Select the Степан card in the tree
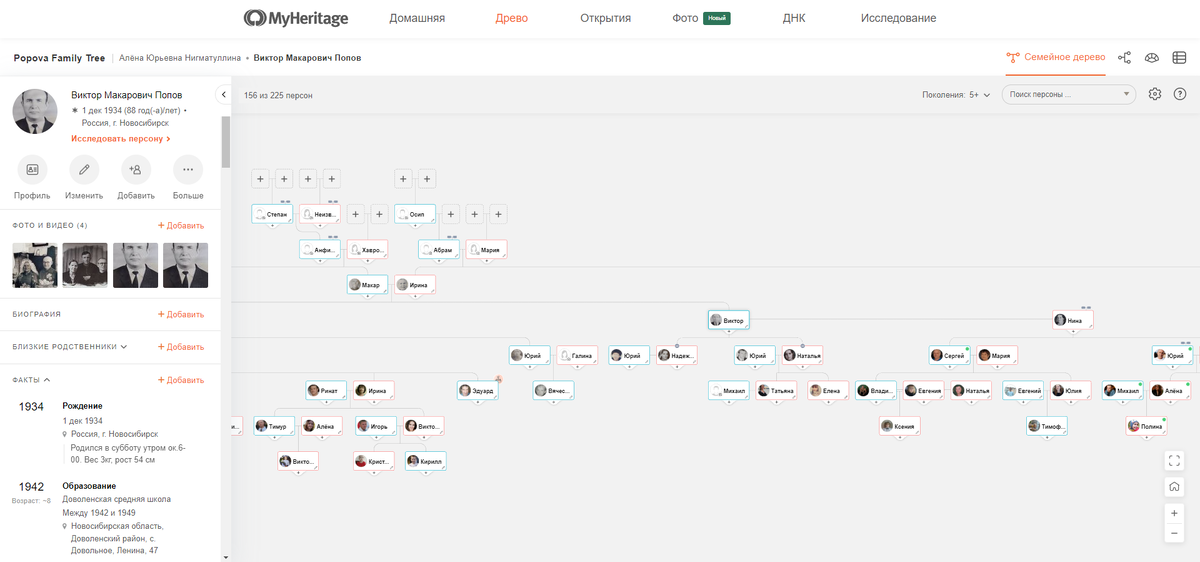This screenshot has width=1200, height=562. [272, 214]
